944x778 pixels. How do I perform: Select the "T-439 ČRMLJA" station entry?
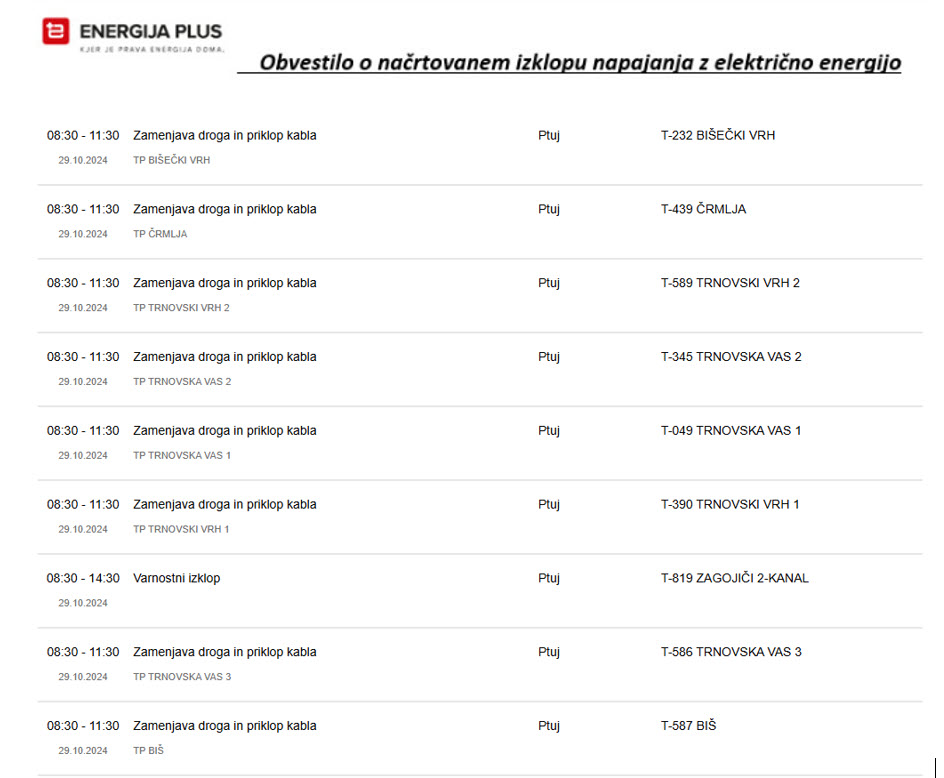point(703,209)
